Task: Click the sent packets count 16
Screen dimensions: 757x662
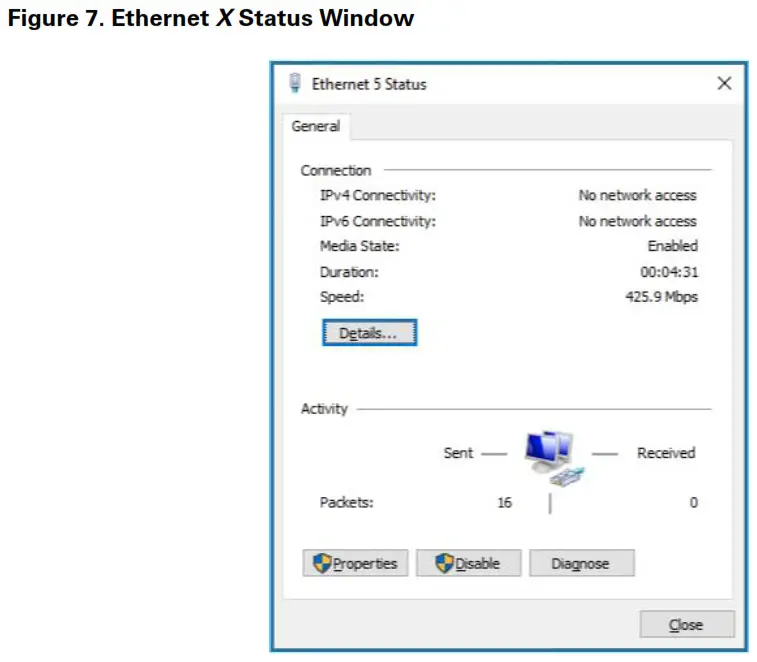Action: click(505, 503)
